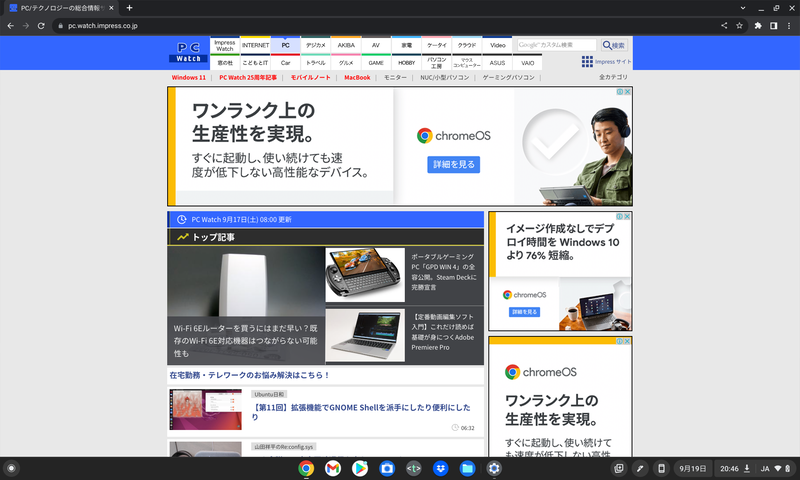The image size is (800, 480).
Task: Switch to the INTERNET tab
Action: pos(255,45)
